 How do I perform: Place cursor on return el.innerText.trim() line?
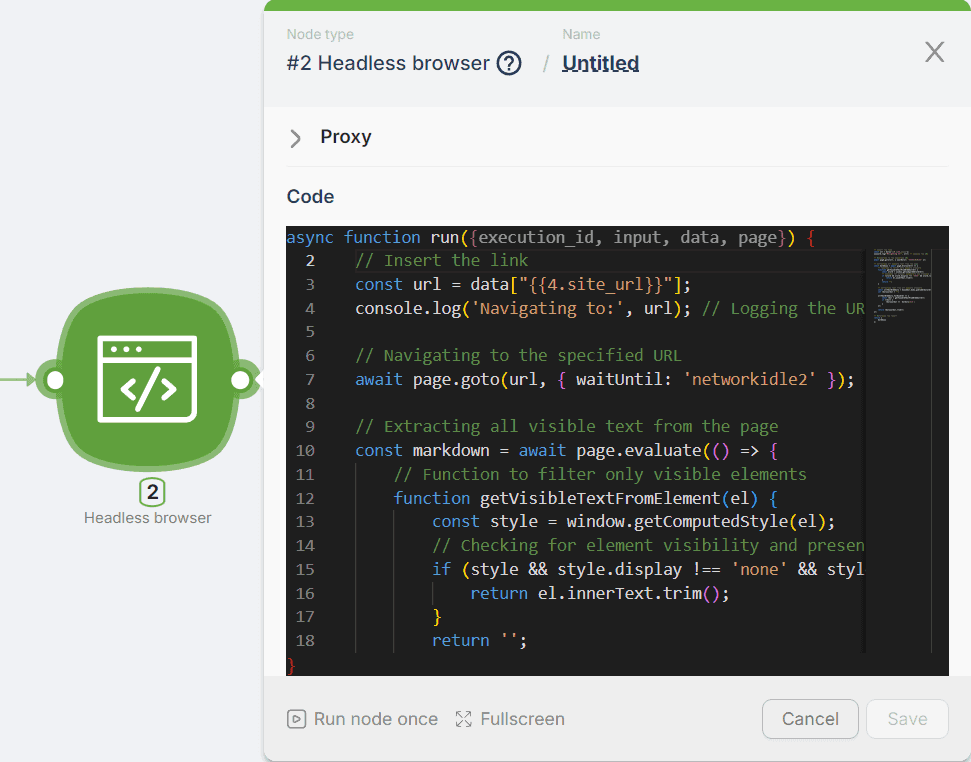pyautogui.click(x=600, y=593)
